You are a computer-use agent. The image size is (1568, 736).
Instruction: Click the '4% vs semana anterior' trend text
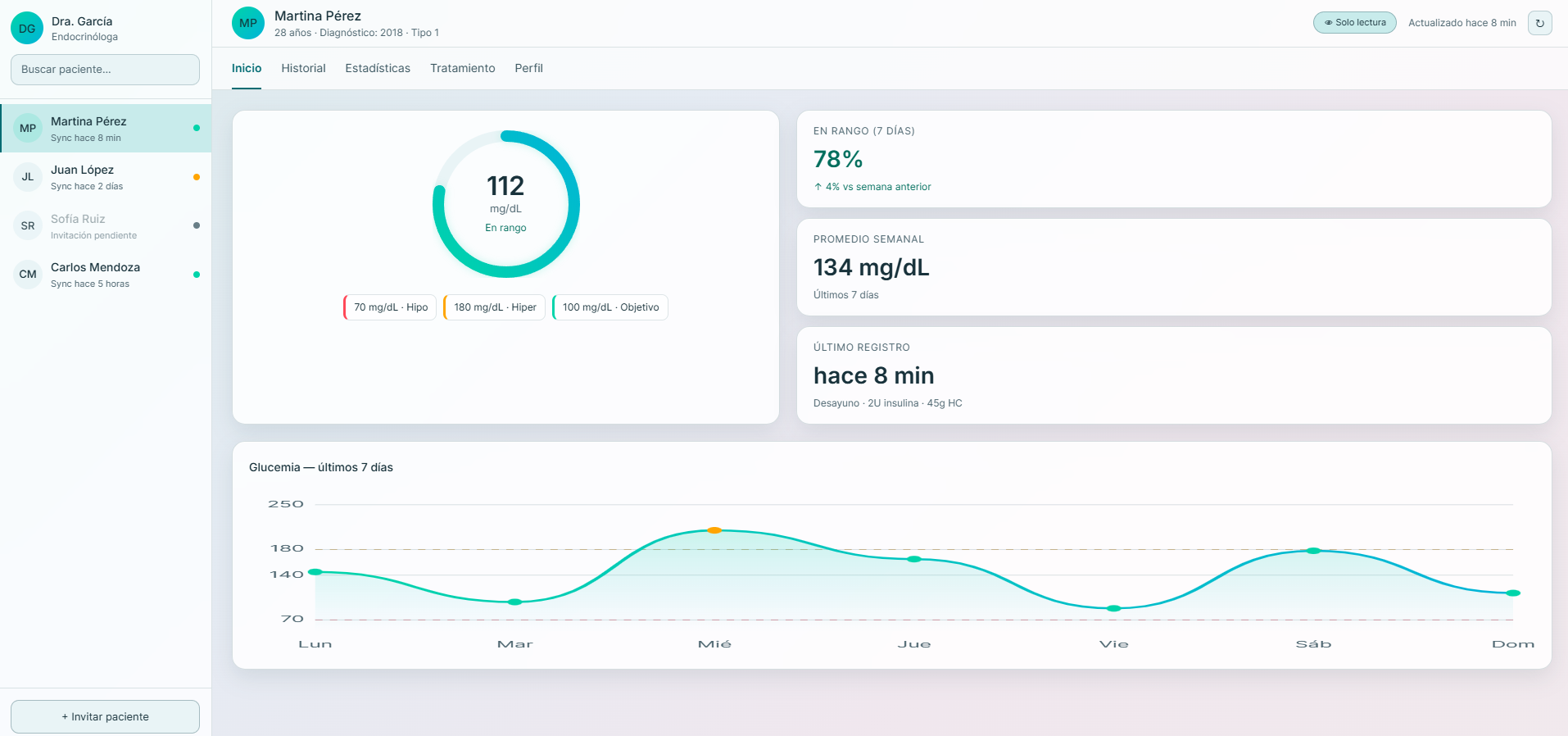coord(872,187)
